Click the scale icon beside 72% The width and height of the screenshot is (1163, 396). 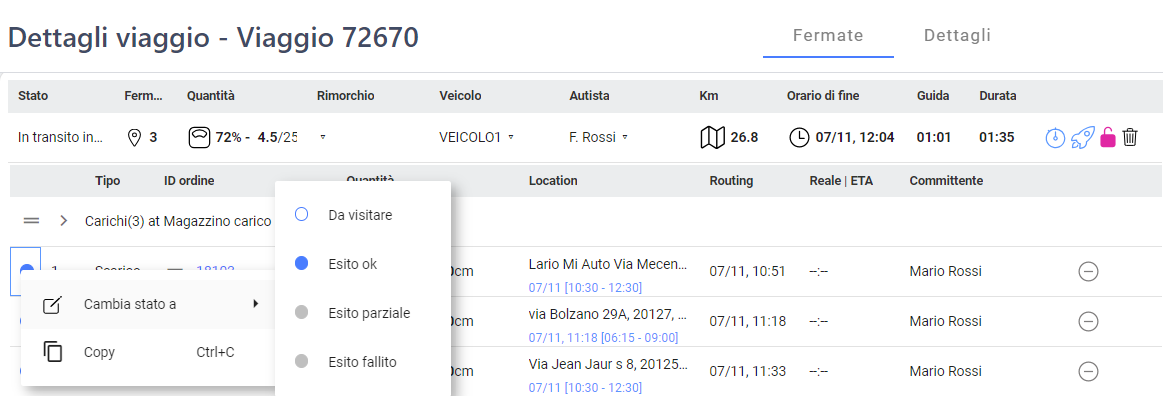pos(199,137)
